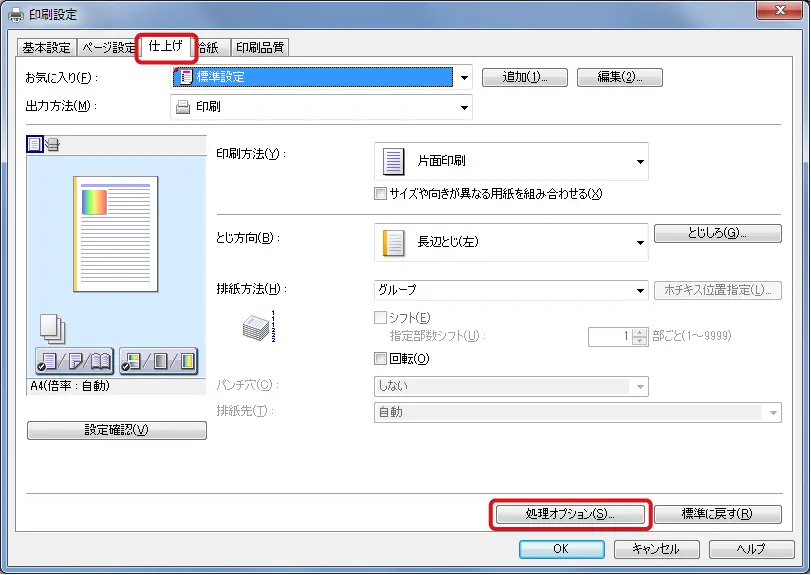
Task: Open the ページ設定 tab
Action: point(109,48)
